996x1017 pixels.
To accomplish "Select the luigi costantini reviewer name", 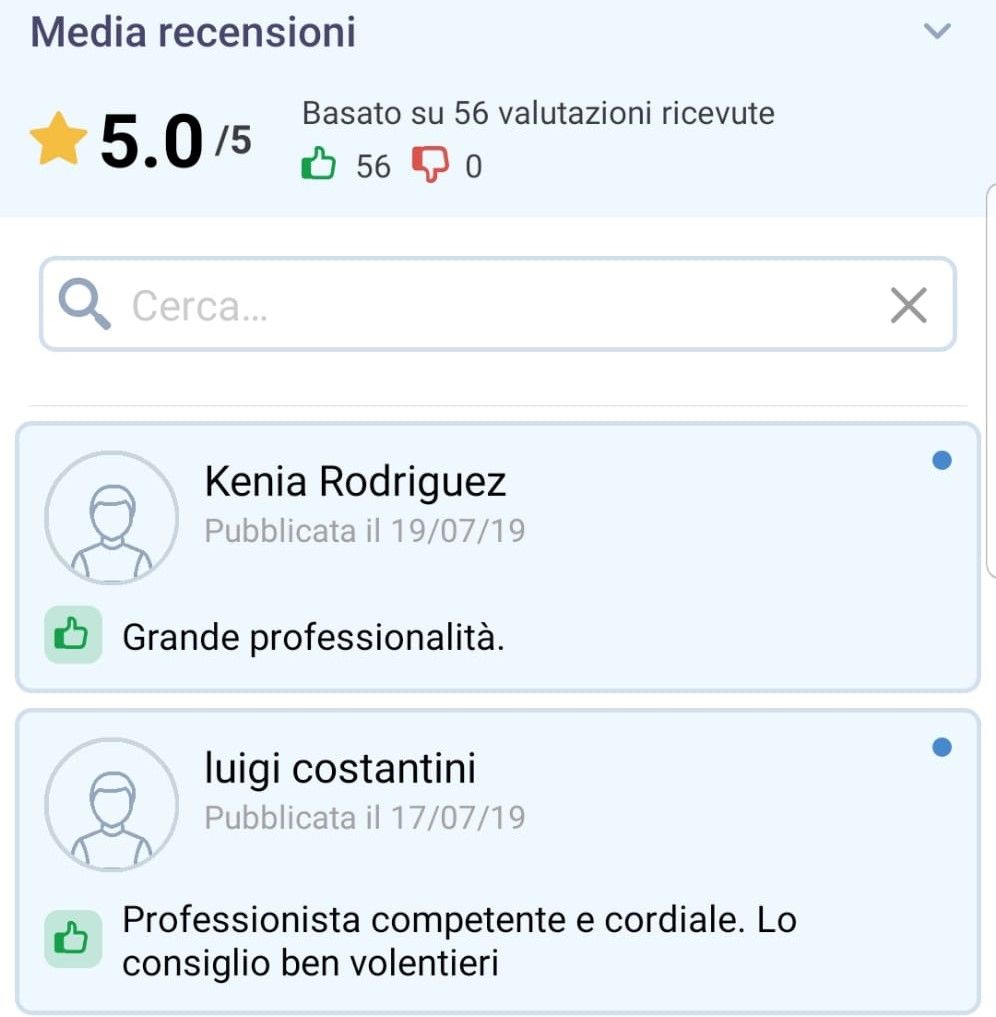I will pos(340,768).
